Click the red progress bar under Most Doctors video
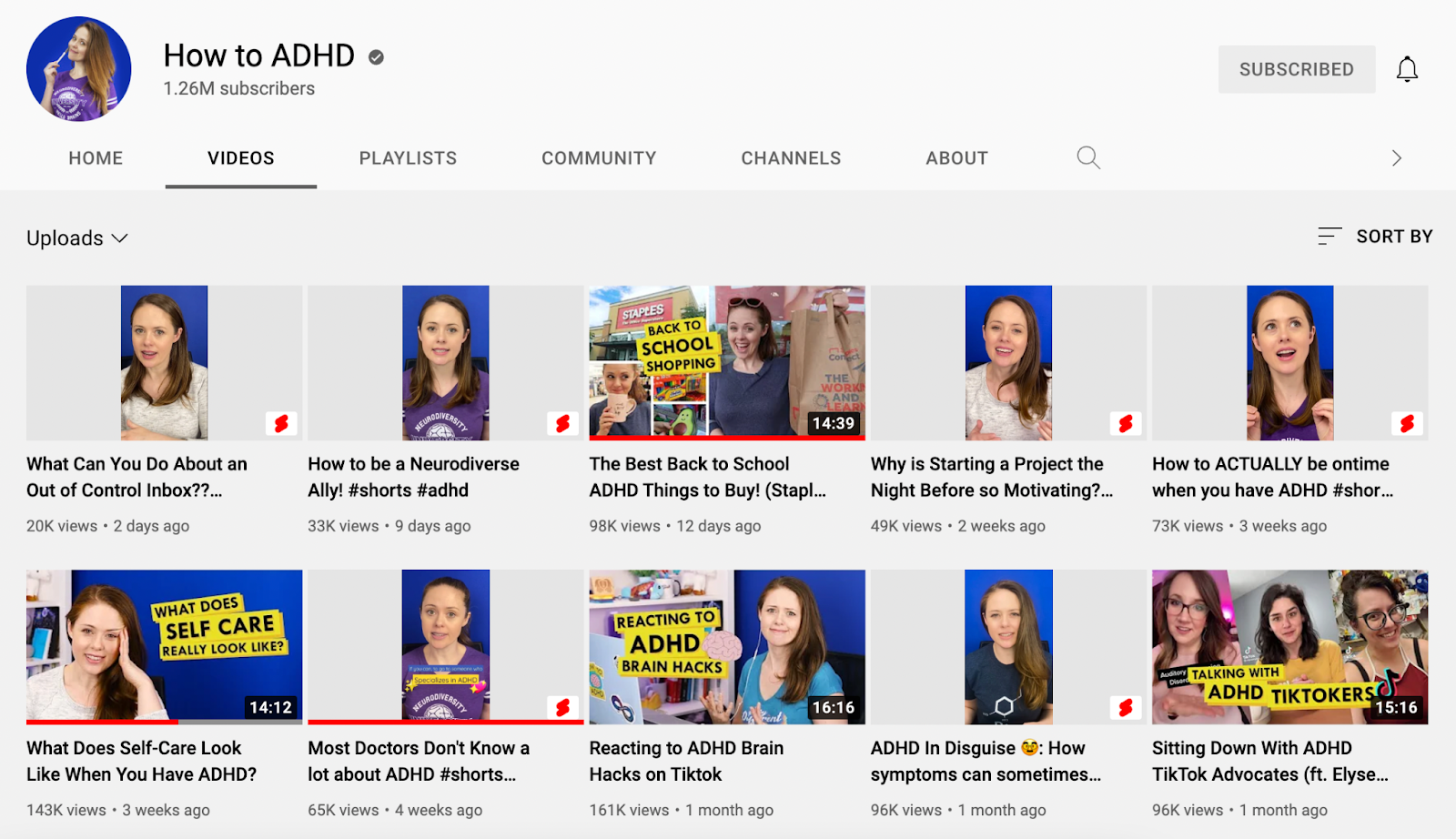The width and height of the screenshot is (1456, 839). tap(446, 722)
